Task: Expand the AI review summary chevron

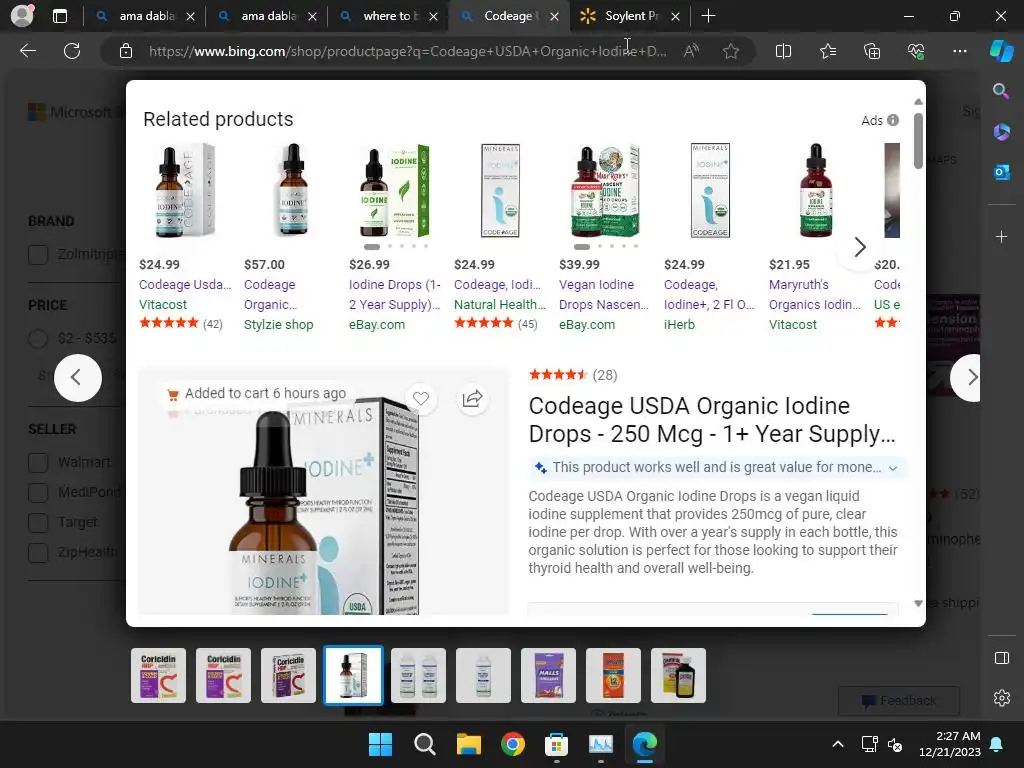Action: [x=893, y=468]
